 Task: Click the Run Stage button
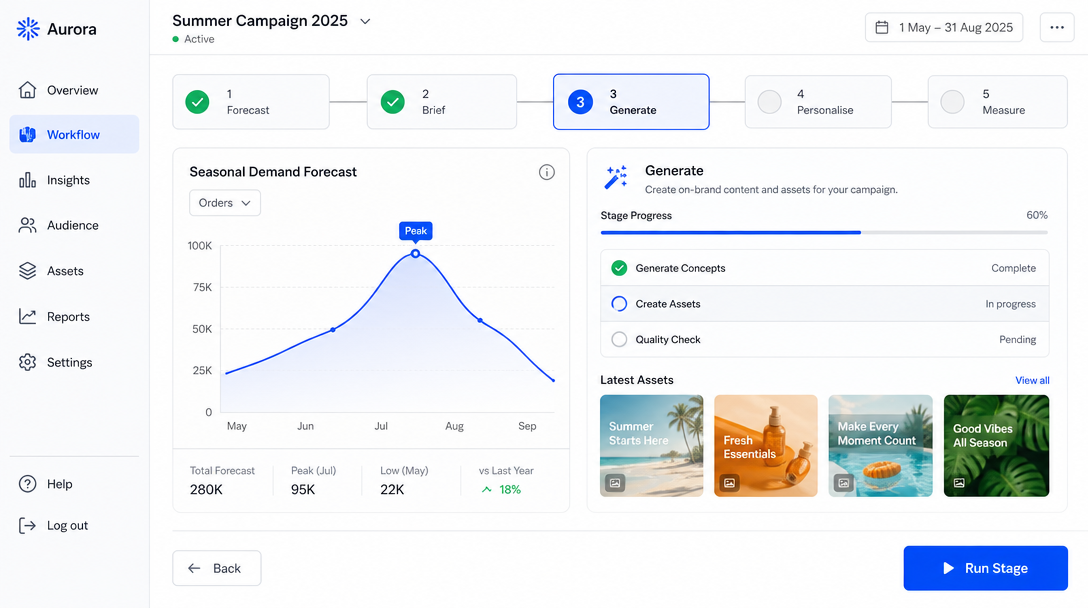tap(985, 568)
